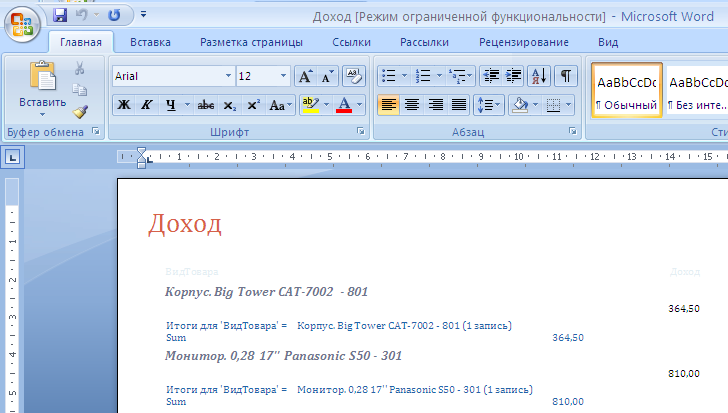The image size is (728, 413).
Task: Expand the underline style dropdown arrow
Action: click(x=188, y=105)
